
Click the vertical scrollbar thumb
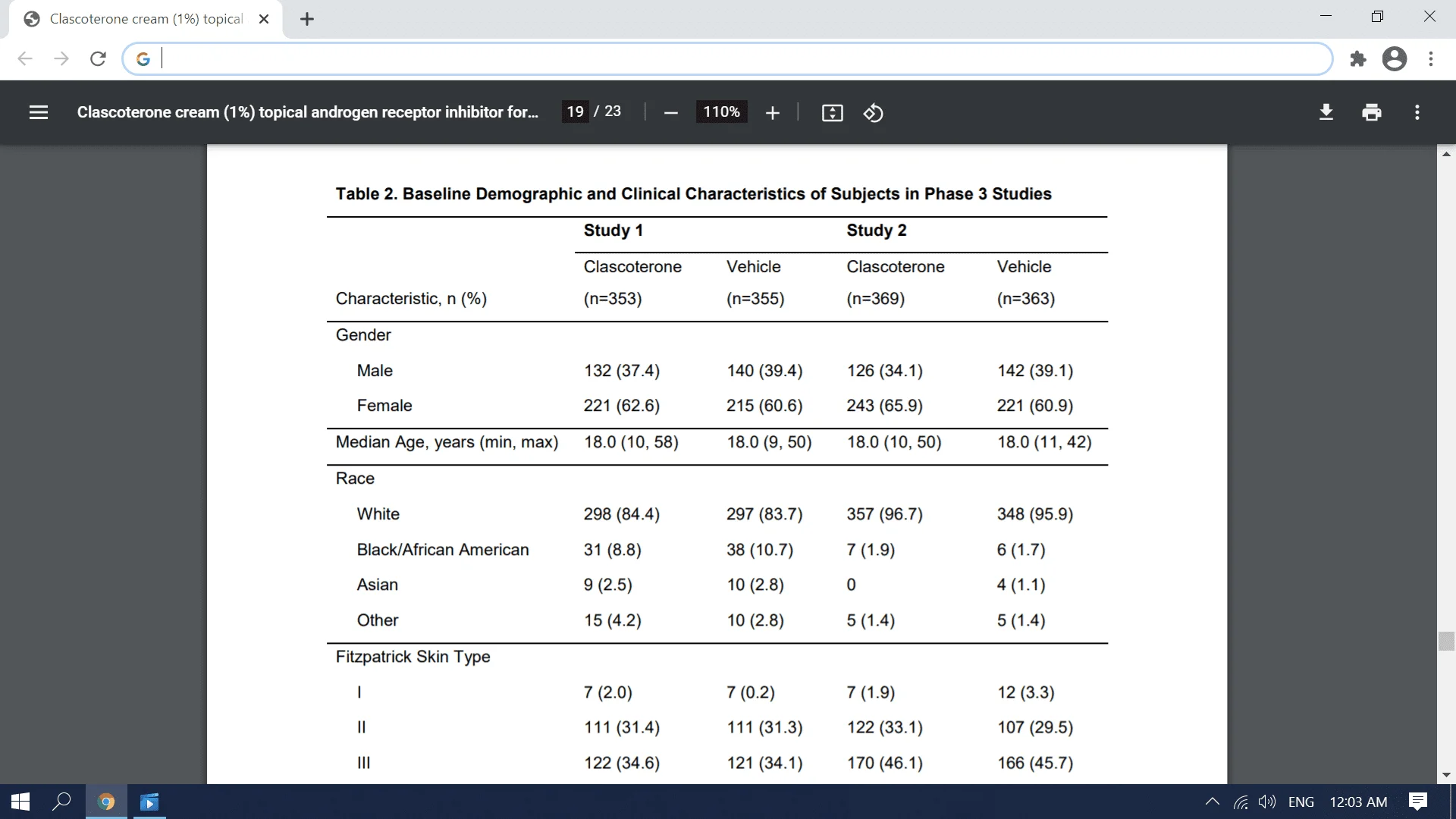tap(1446, 641)
